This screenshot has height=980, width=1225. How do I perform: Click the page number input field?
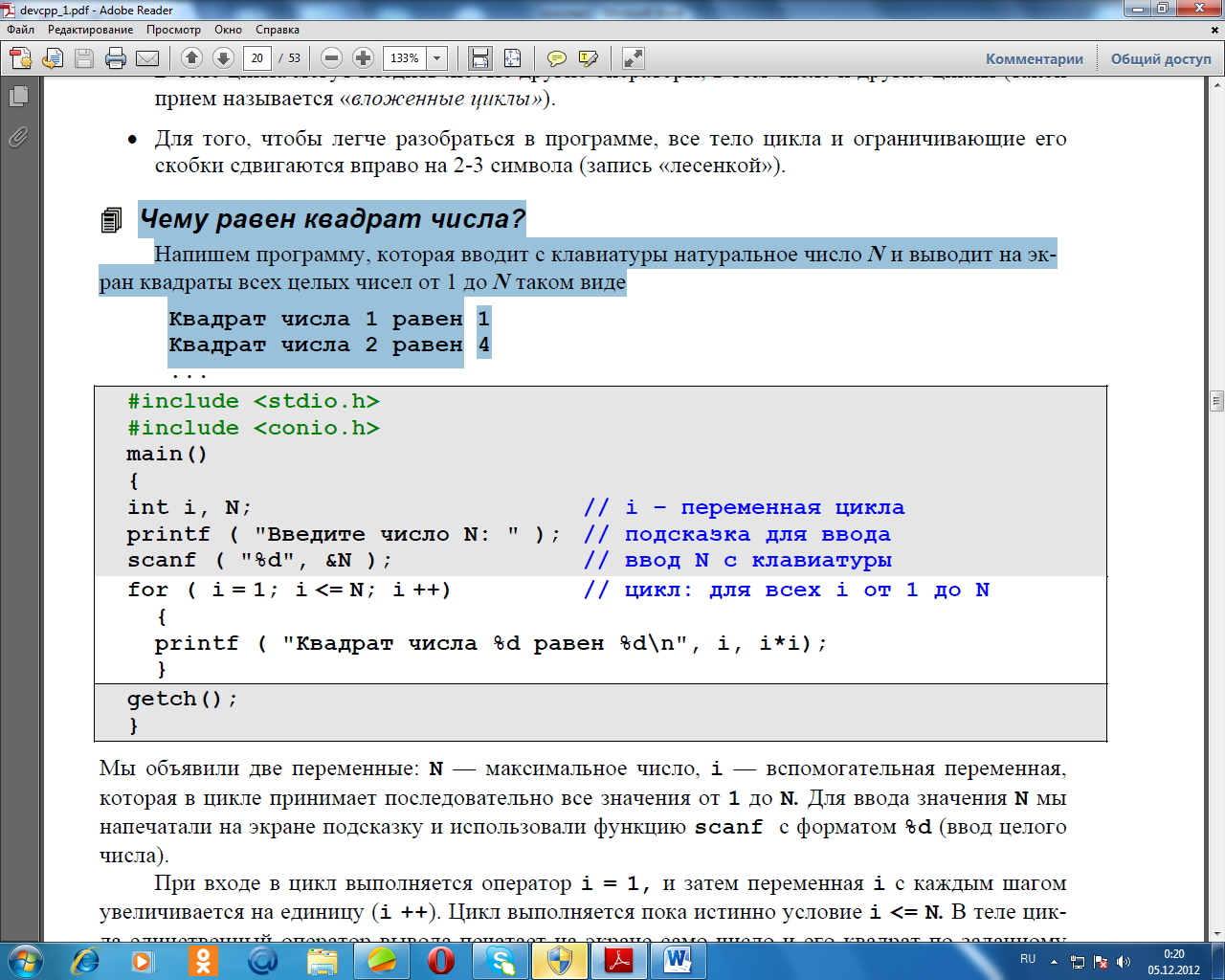(x=256, y=58)
